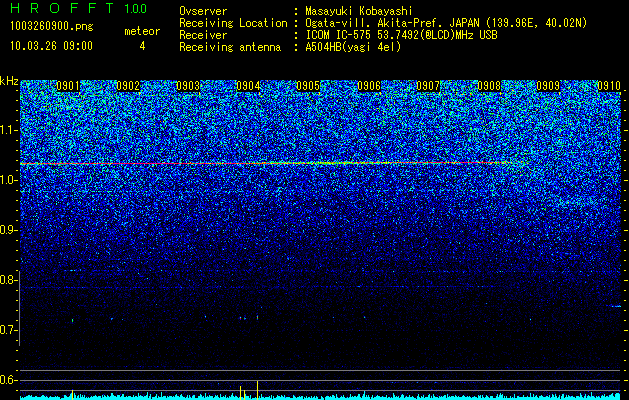Click the 1.0 kHz axis label
The height and width of the screenshot is (400, 629).
[8, 180]
